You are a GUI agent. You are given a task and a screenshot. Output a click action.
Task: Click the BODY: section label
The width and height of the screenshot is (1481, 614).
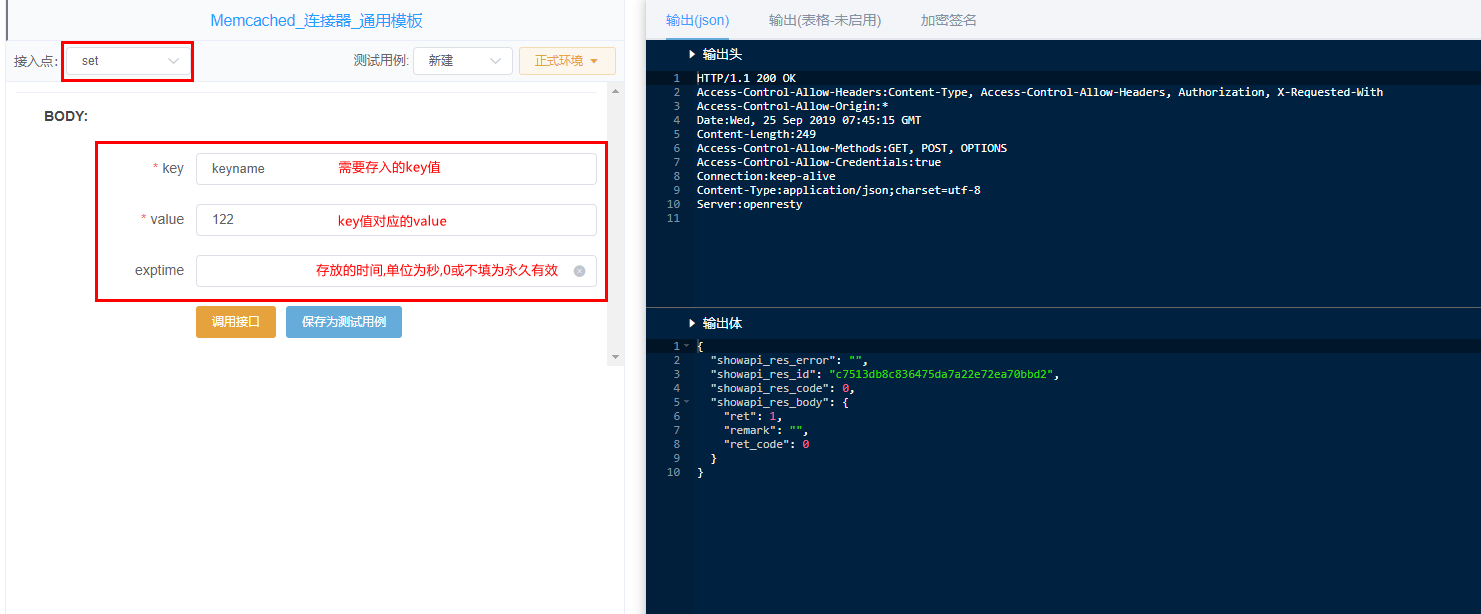point(66,117)
